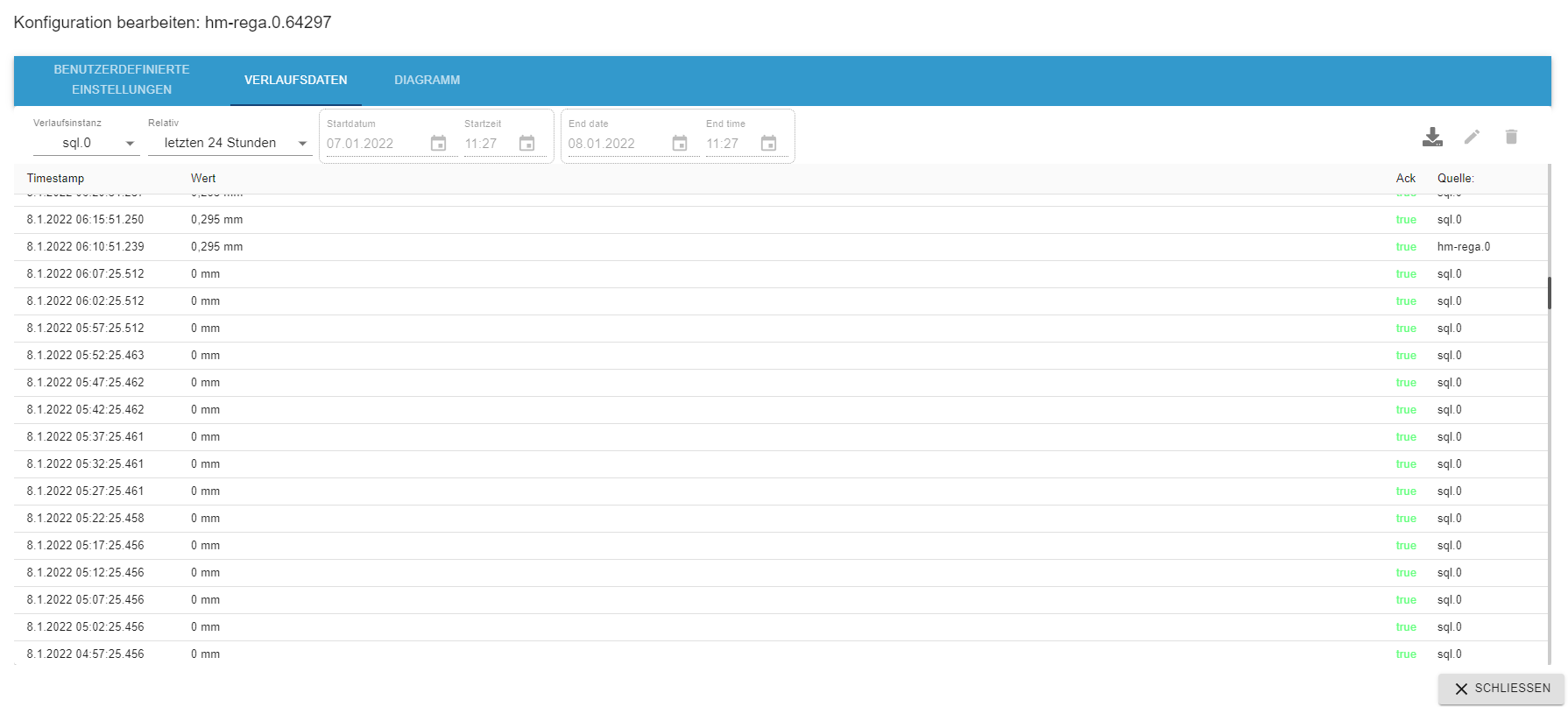
Task: Open the Verlaufsinstanz sql.0 dropdown
Action: [86, 143]
